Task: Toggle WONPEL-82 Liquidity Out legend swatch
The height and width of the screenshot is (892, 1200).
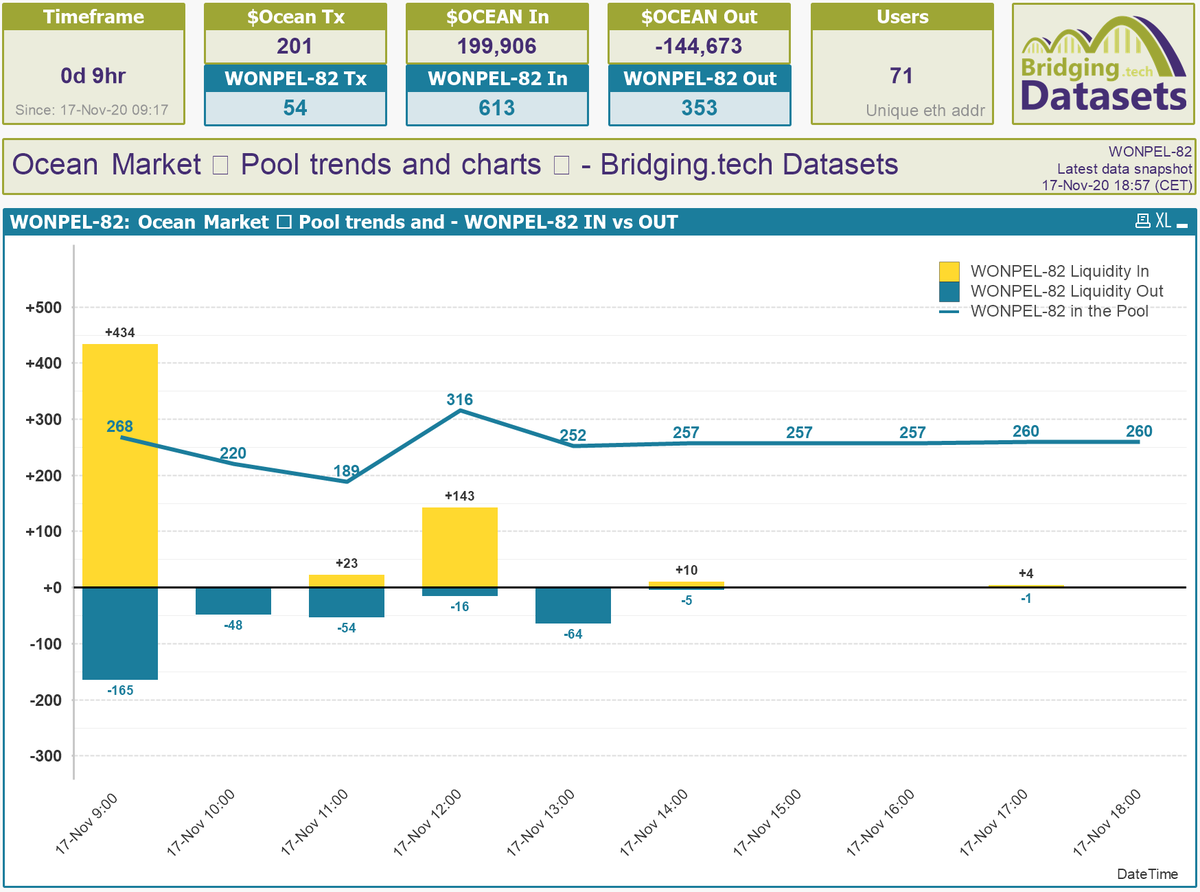Action: click(x=949, y=291)
